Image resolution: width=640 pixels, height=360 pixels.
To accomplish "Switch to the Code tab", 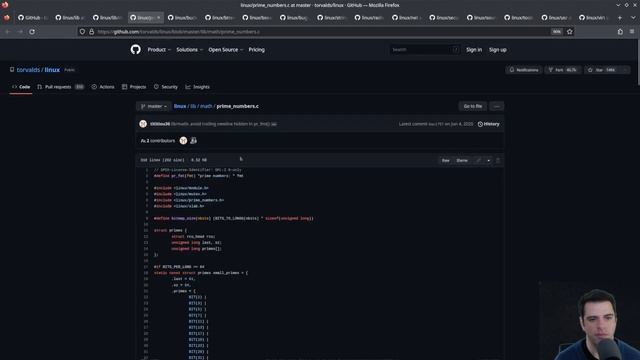I will tap(21, 87).
